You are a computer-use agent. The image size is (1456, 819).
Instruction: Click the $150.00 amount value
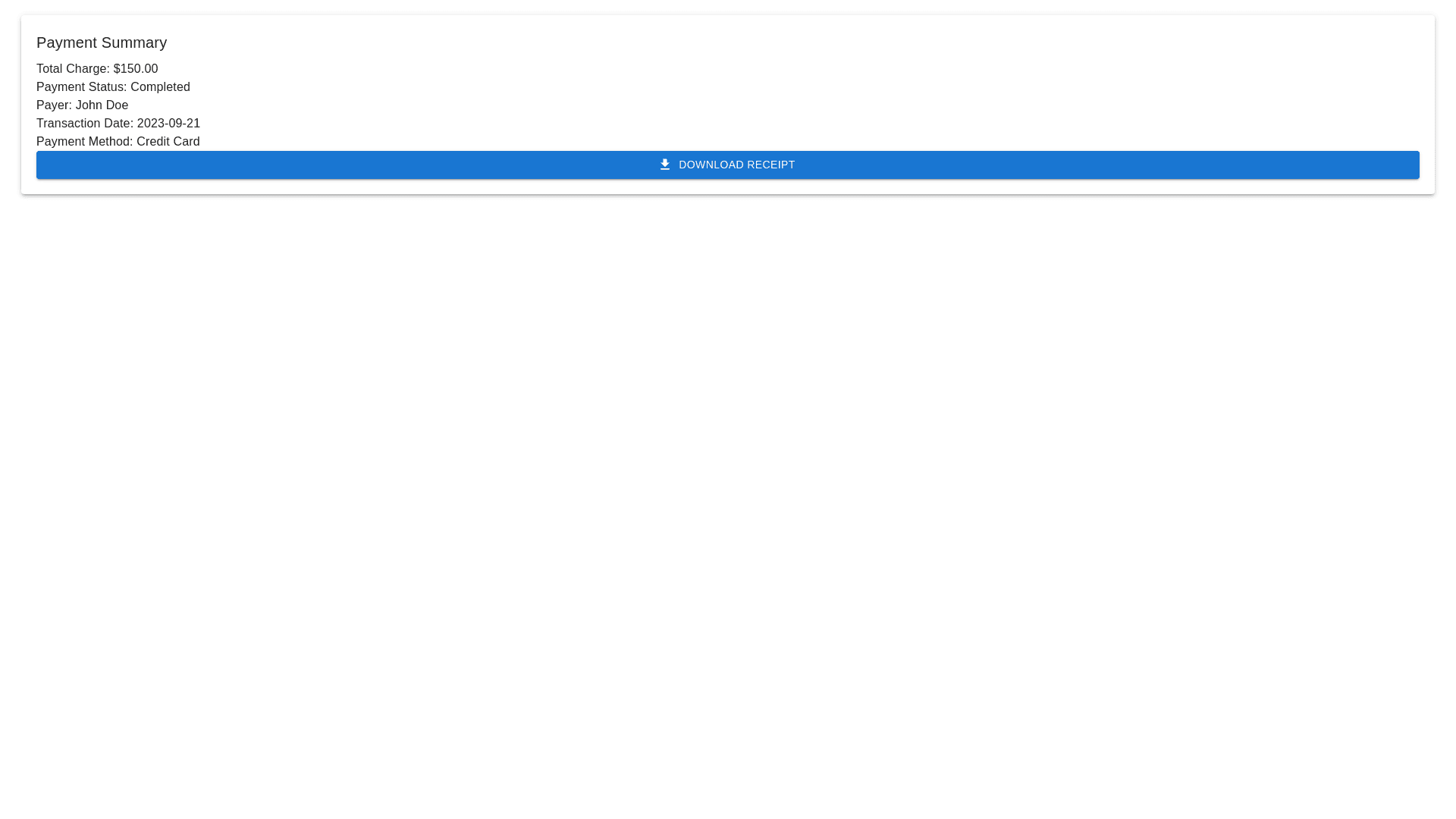click(x=136, y=69)
